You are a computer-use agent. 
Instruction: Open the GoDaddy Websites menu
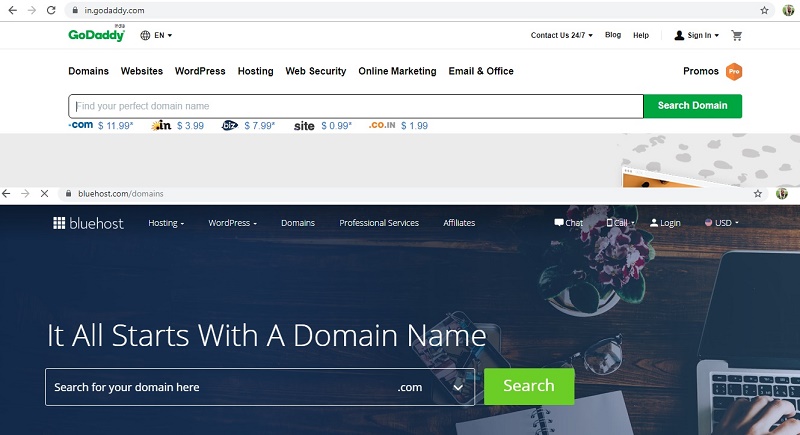(x=142, y=71)
